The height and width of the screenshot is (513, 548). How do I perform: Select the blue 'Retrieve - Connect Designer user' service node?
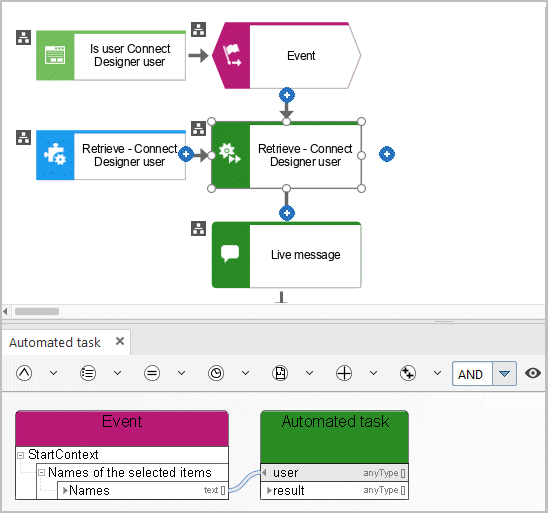click(x=111, y=155)
